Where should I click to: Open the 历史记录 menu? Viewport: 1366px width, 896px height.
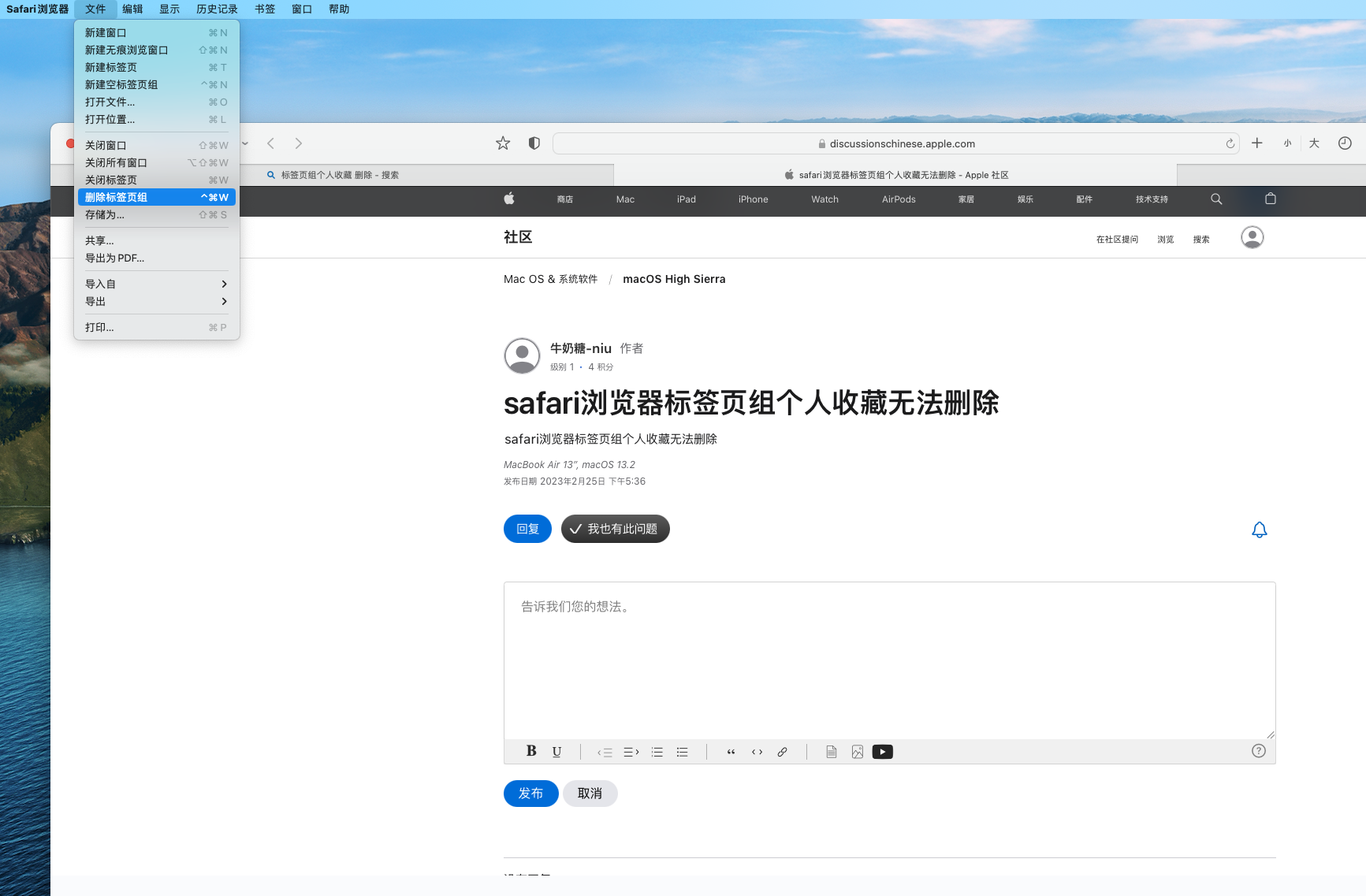(217, 9)
